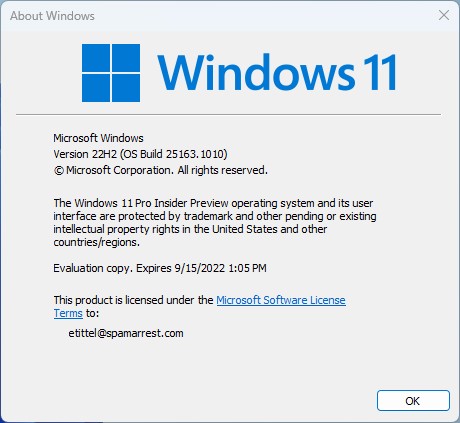
Task: Click the 'Windows 11 Pro Insider Preview' paragraph line
Action: point(213,203)
